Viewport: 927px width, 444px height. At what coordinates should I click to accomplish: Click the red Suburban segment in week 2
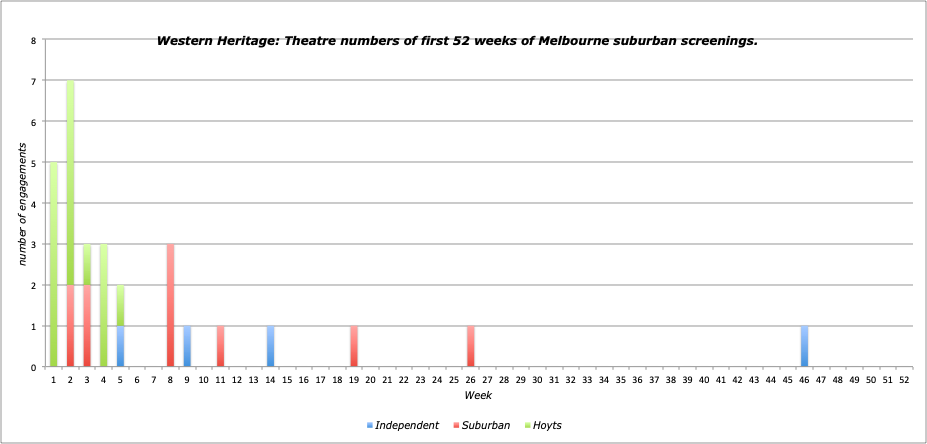tap(70, 326)
